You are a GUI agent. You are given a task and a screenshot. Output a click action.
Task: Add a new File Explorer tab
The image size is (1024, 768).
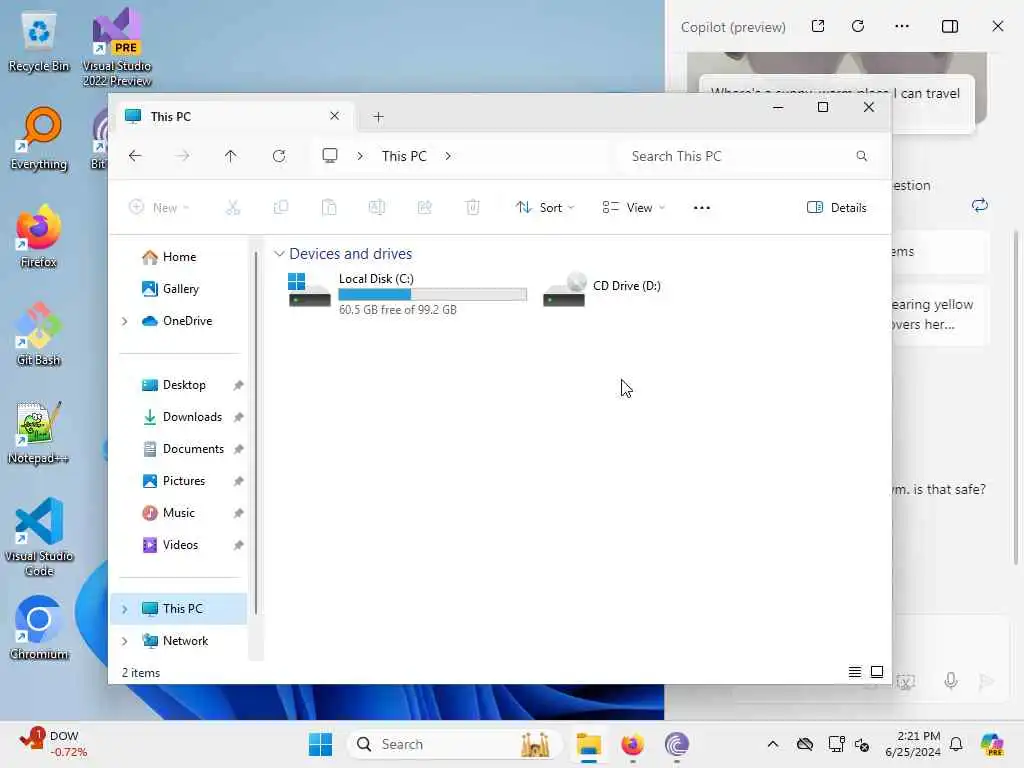pos(378,117)
